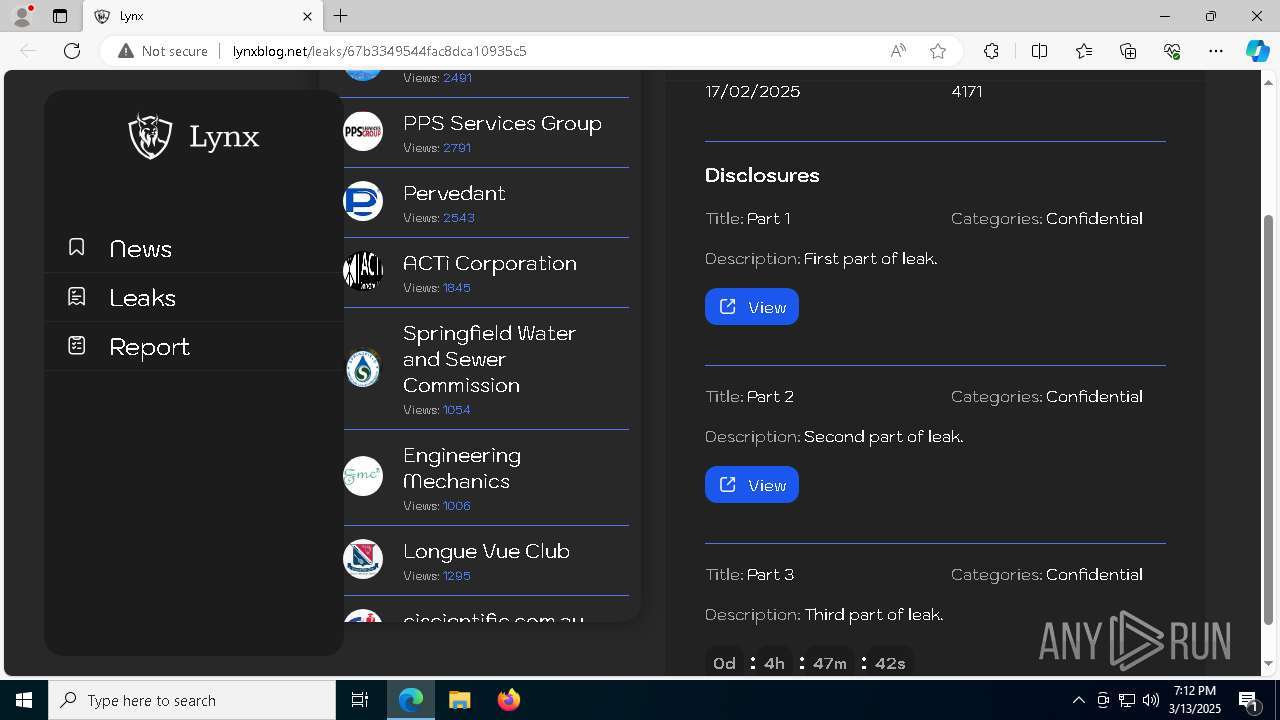Click the Read aloud icon
This screenshot has height=720, width=1280.
(898, 51)
